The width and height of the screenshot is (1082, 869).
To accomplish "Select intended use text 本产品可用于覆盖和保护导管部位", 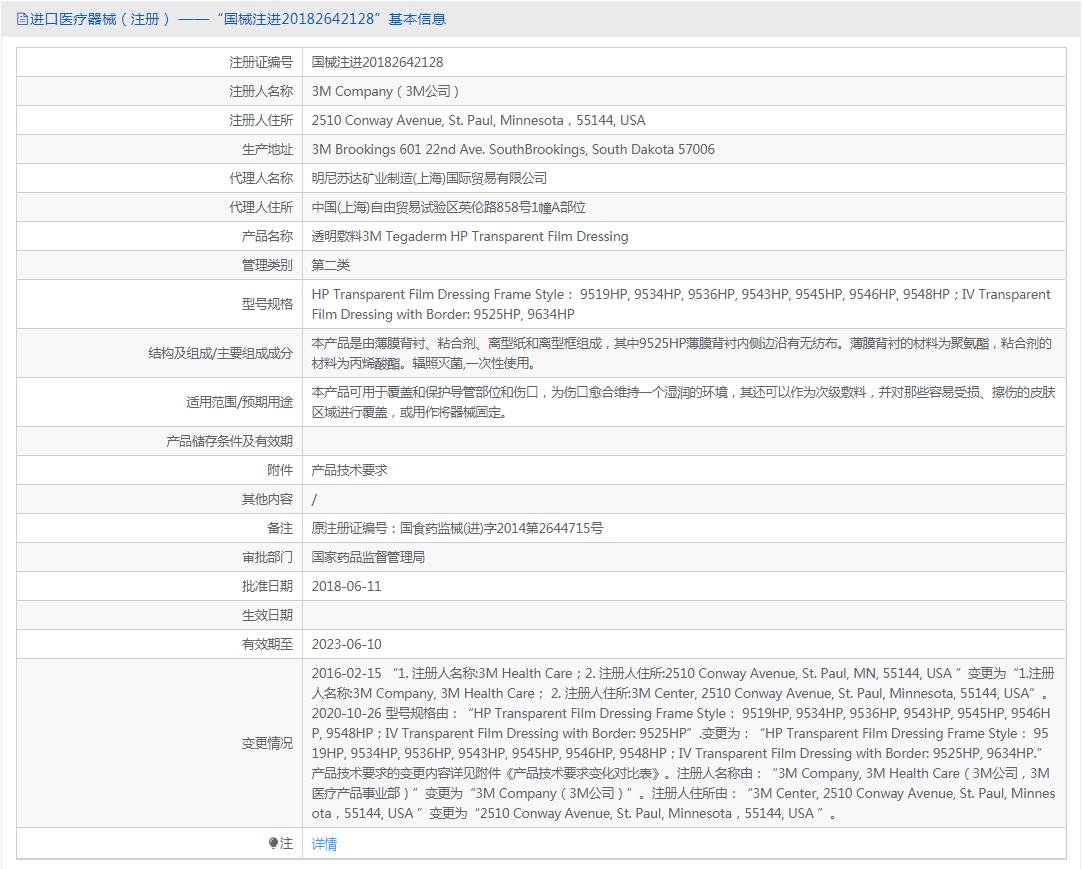I will (406, 392).
